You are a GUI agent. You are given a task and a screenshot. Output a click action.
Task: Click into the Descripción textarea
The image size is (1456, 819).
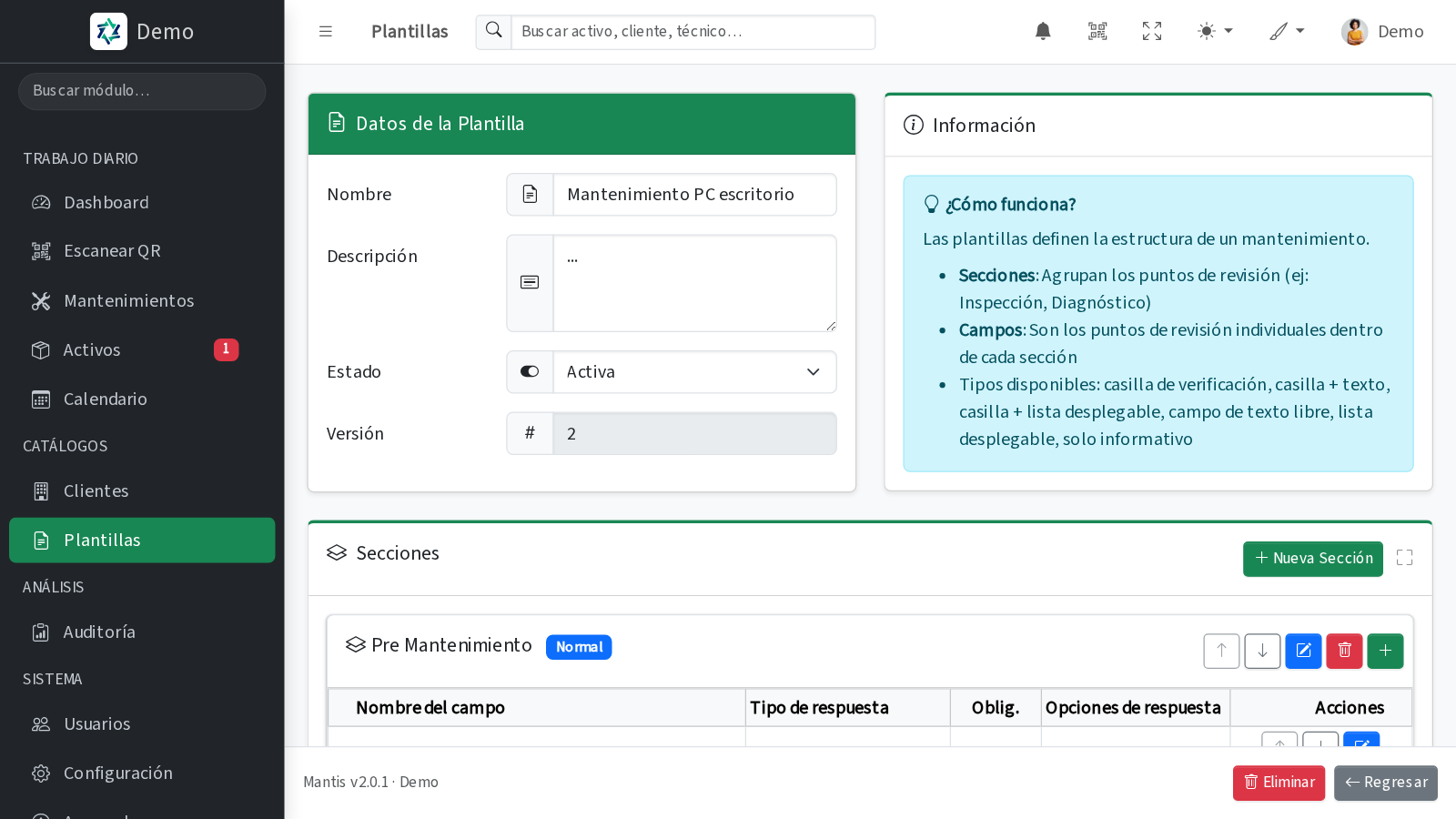pos(694,283)
